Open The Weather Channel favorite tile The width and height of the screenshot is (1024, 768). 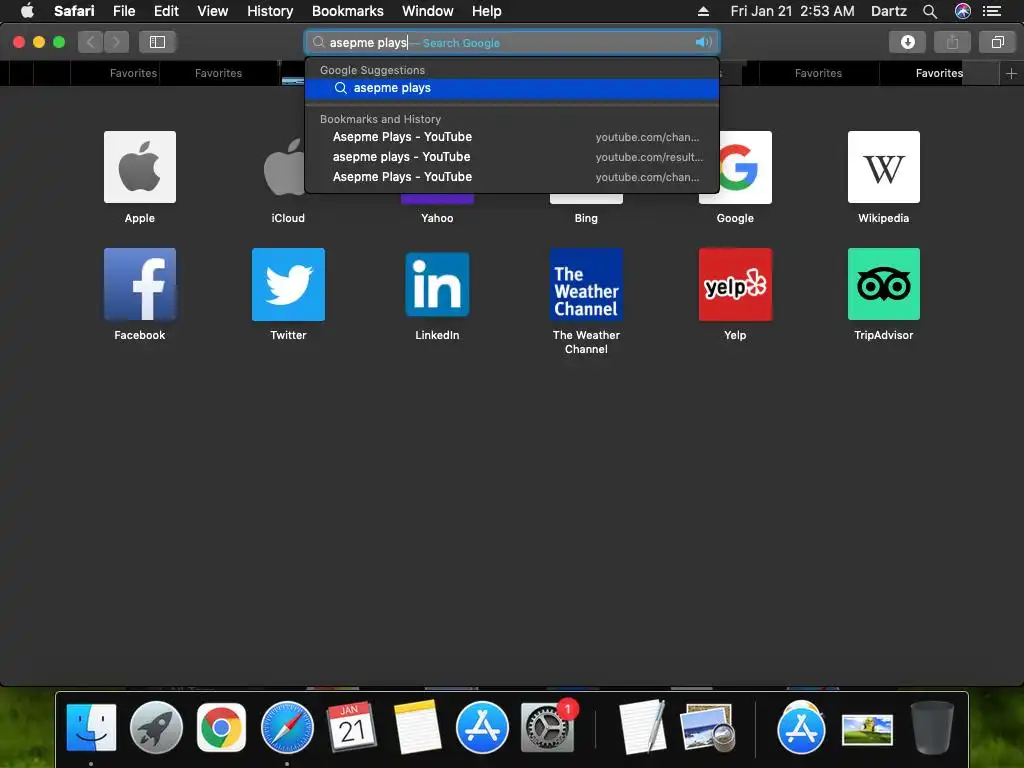coord(586,284)
